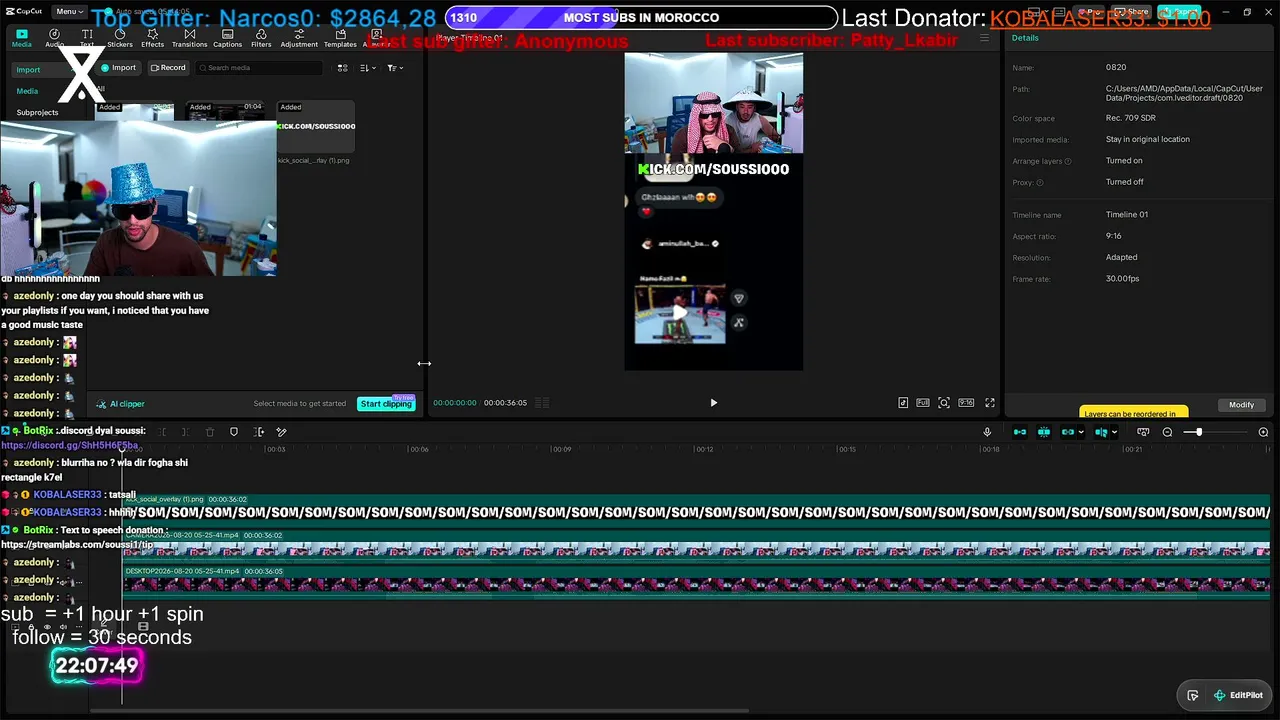
Task: Click the Start clipping button
Action: tap(386, 404)
